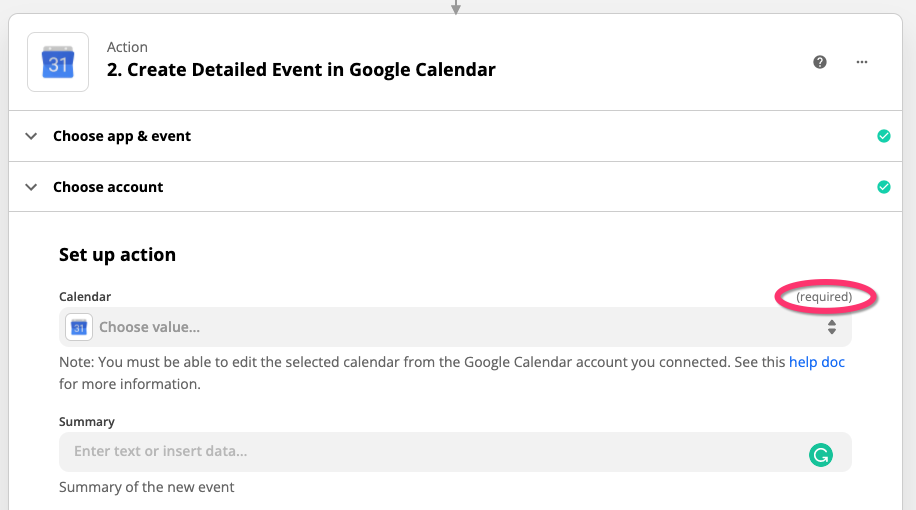Click the "Summary of the new event" hint text
The image size is (916, 510).
[x=147, y=487]
